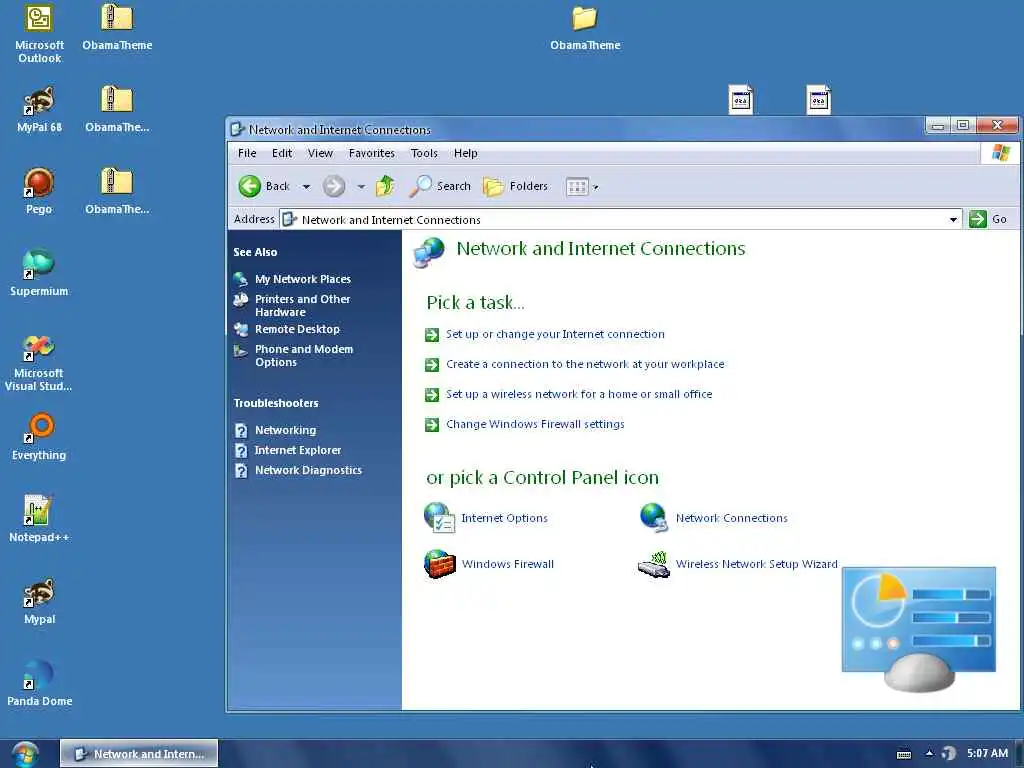Open the Networking troubleshooter

(x=285, y=430)
